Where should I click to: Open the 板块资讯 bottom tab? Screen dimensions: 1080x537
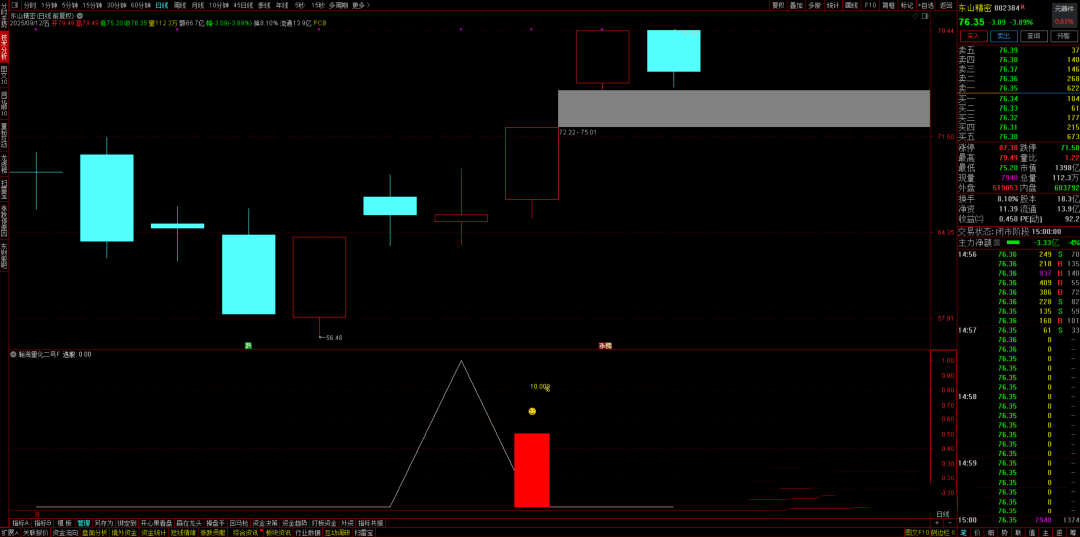pos(278,532)
